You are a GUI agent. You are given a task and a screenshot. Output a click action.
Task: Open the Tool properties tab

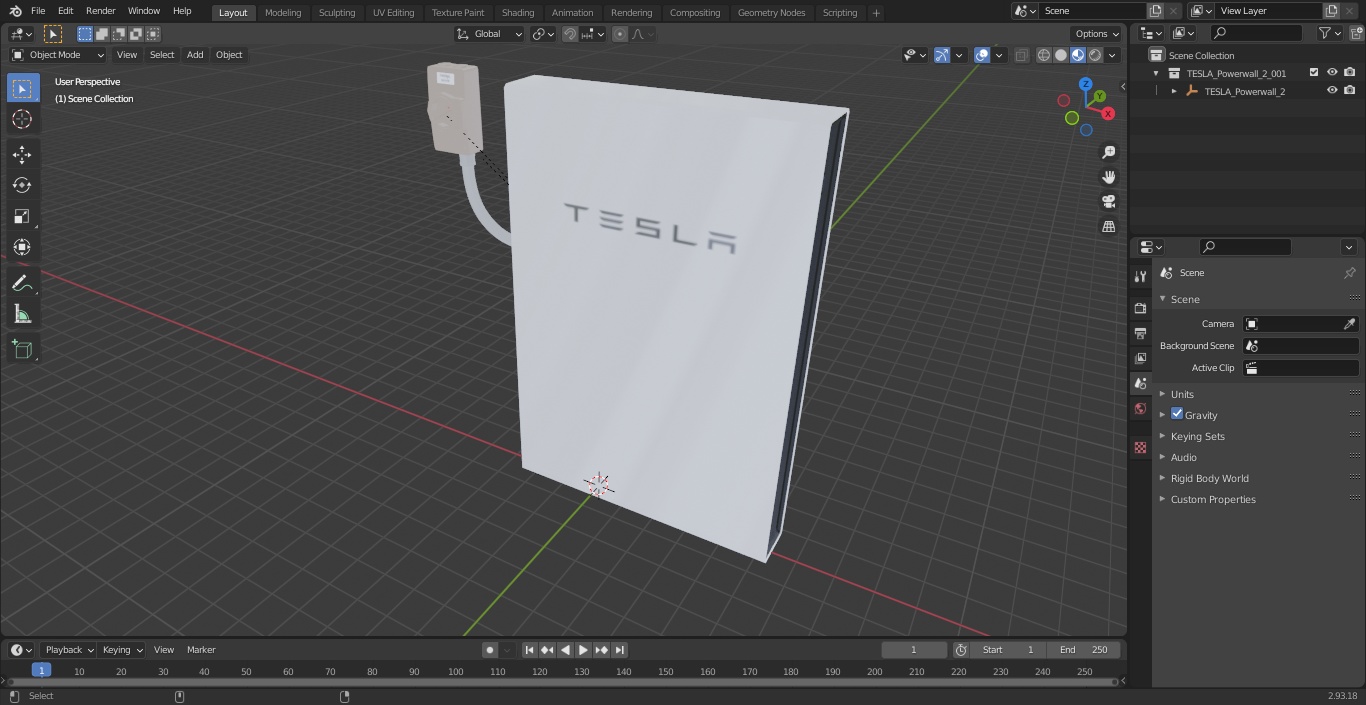[x=1140, y=276]
